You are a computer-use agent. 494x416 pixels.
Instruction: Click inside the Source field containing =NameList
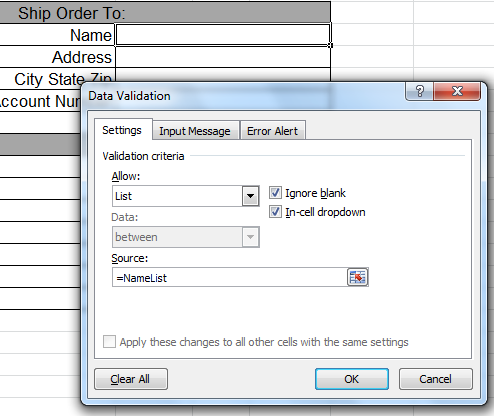point(230,277)
